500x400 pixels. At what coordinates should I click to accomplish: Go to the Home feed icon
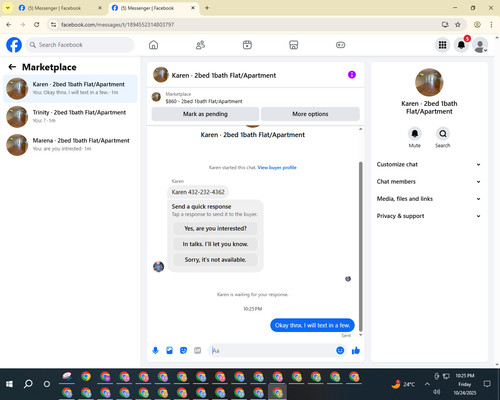coord(153,45)
